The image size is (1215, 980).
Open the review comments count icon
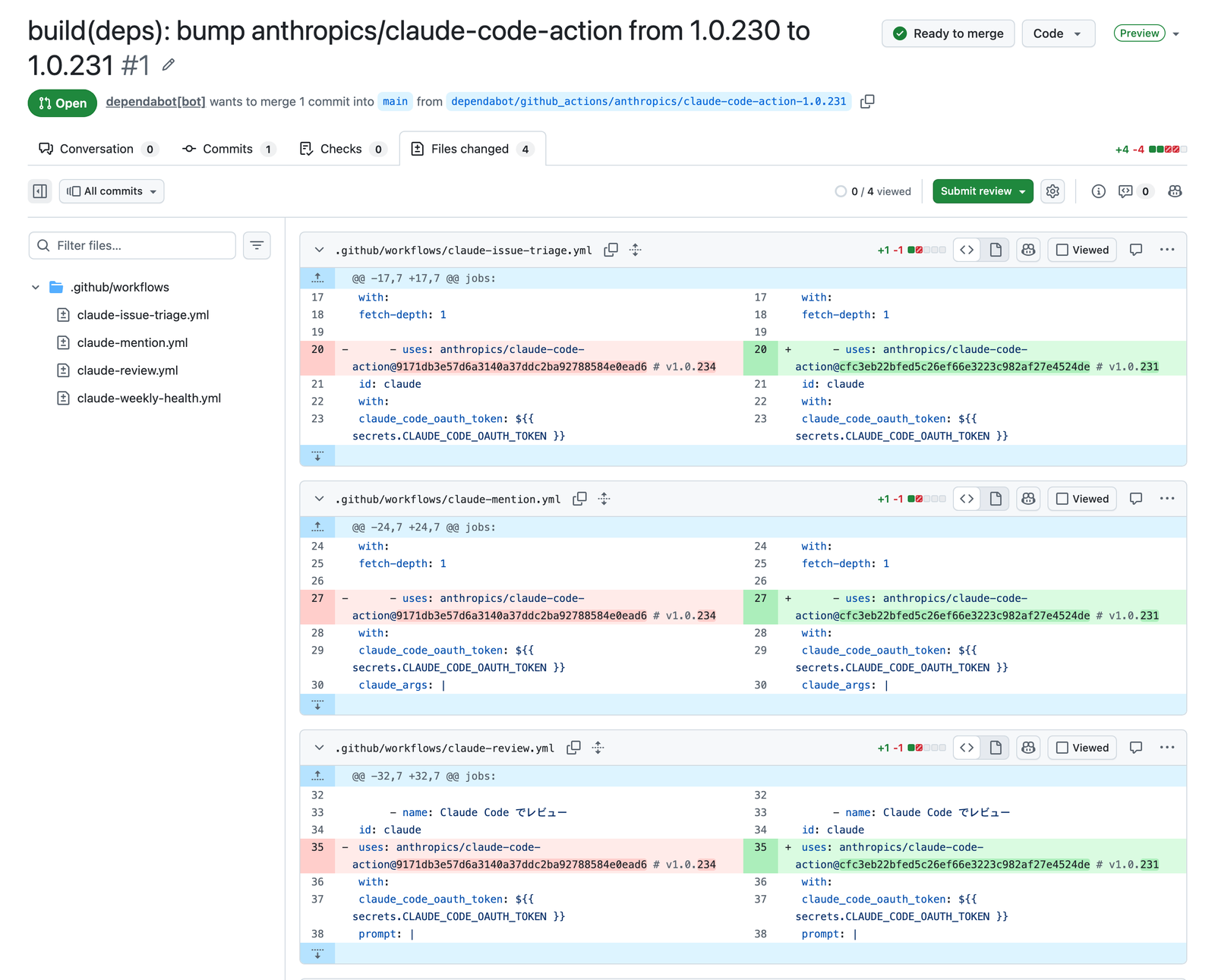(x=1135, y=191)
